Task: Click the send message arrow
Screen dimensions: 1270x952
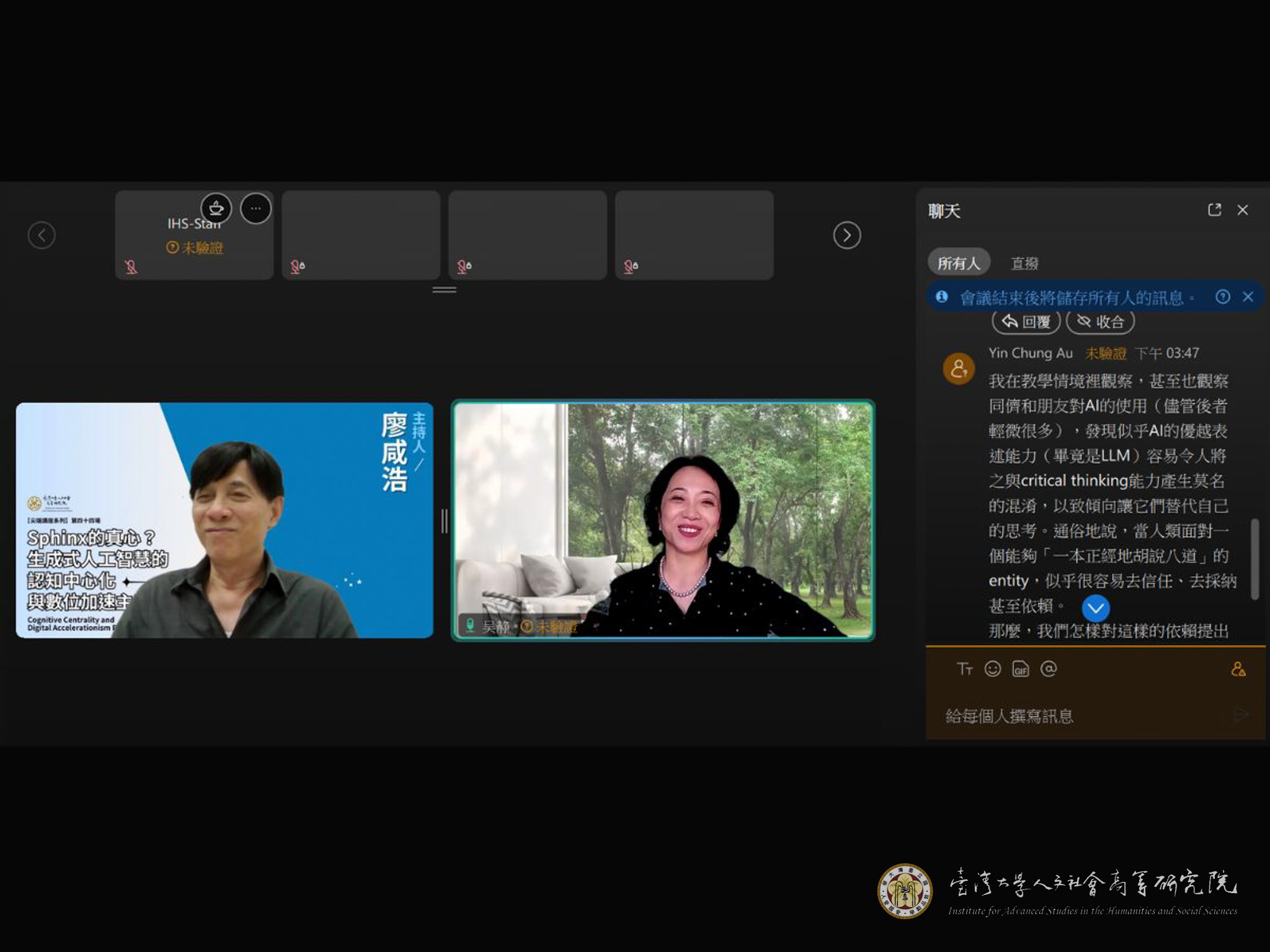Action: click(1241, 715)
